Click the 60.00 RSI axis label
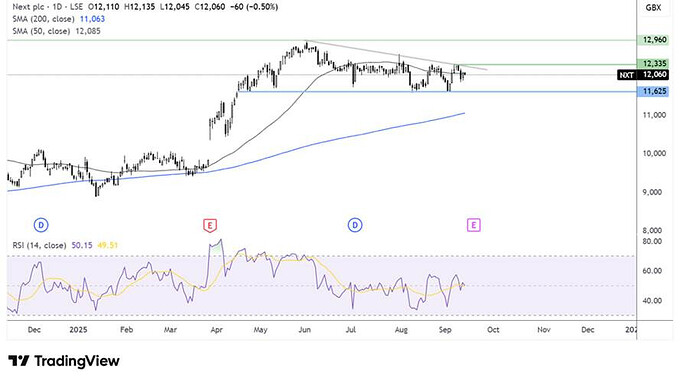 [652, 271]
